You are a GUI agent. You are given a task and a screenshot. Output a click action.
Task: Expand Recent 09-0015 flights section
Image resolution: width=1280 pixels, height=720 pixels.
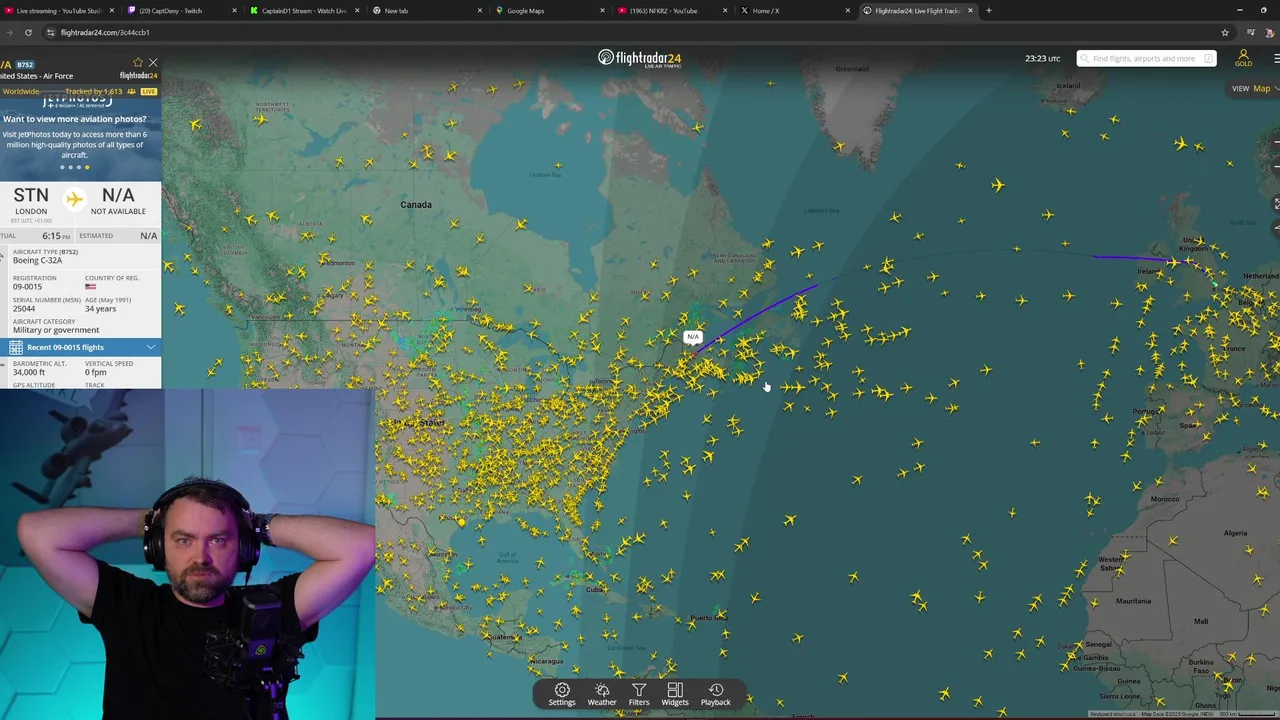coord(81,347)
